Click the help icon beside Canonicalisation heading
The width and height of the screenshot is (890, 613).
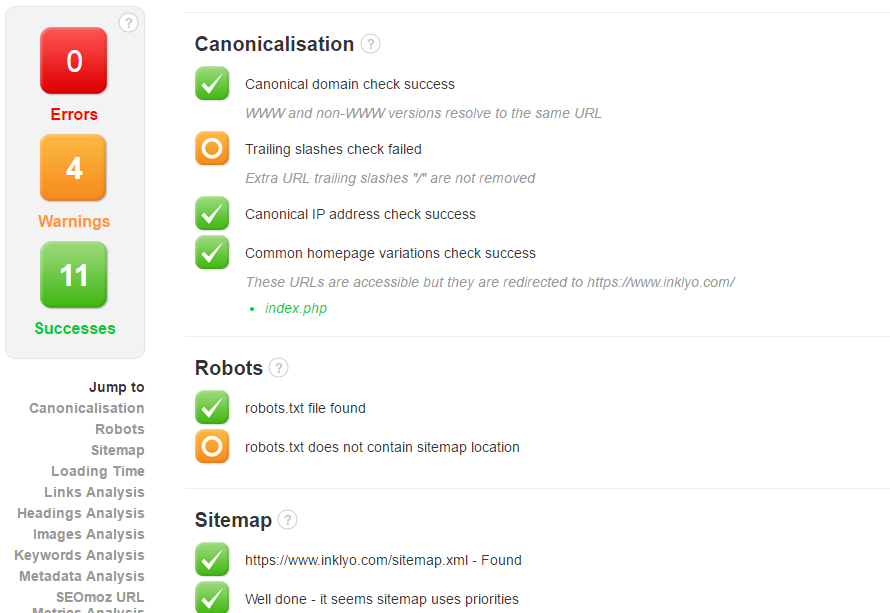pos(370,44)
